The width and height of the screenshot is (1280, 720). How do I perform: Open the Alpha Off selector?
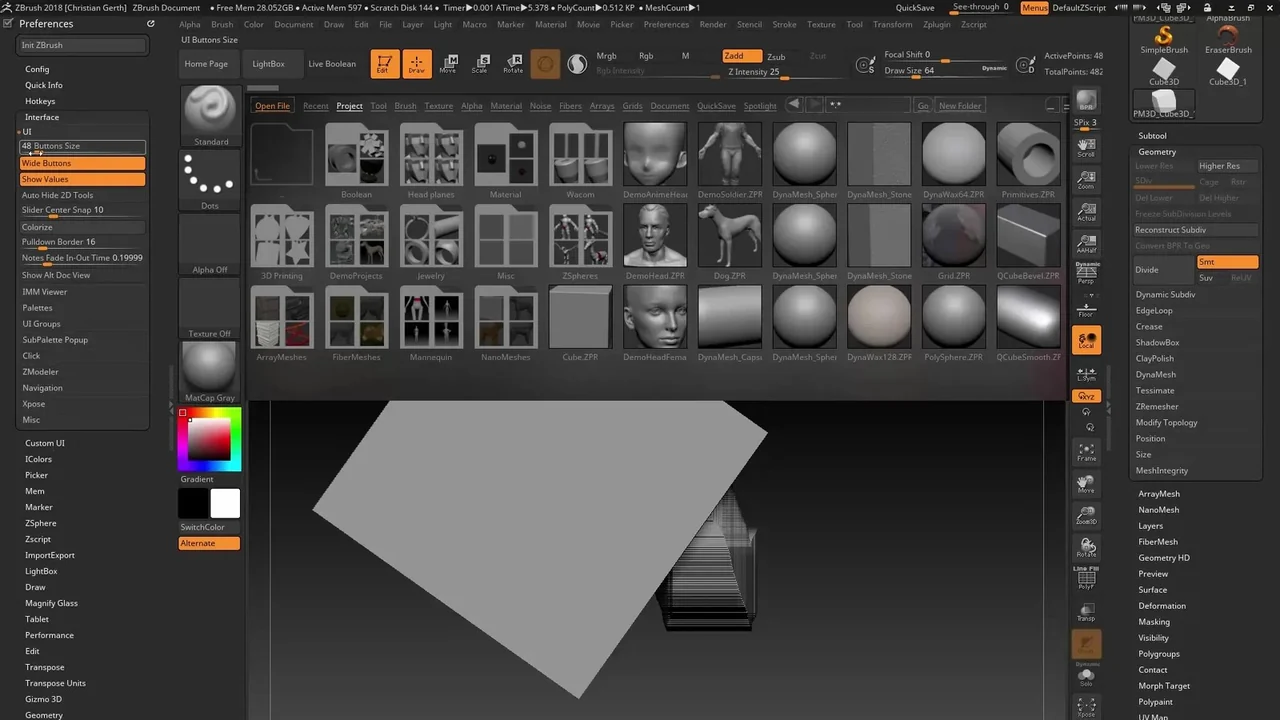pyautogui.click(x=211, y=245)
